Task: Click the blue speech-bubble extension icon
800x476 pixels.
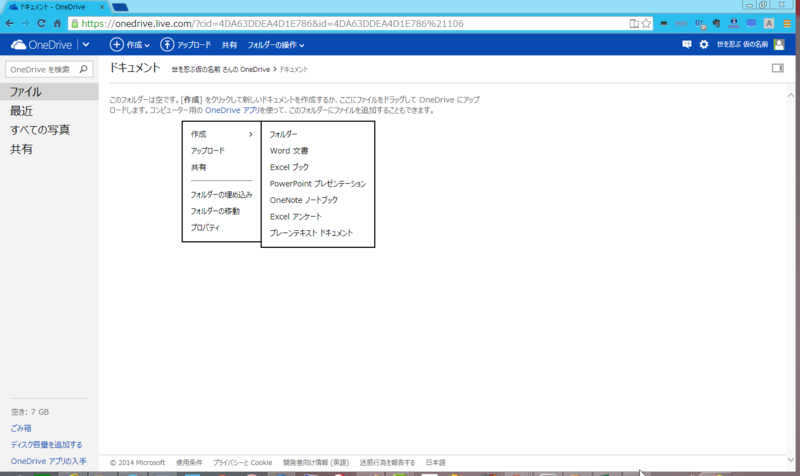Action: (x=751, y=23)
